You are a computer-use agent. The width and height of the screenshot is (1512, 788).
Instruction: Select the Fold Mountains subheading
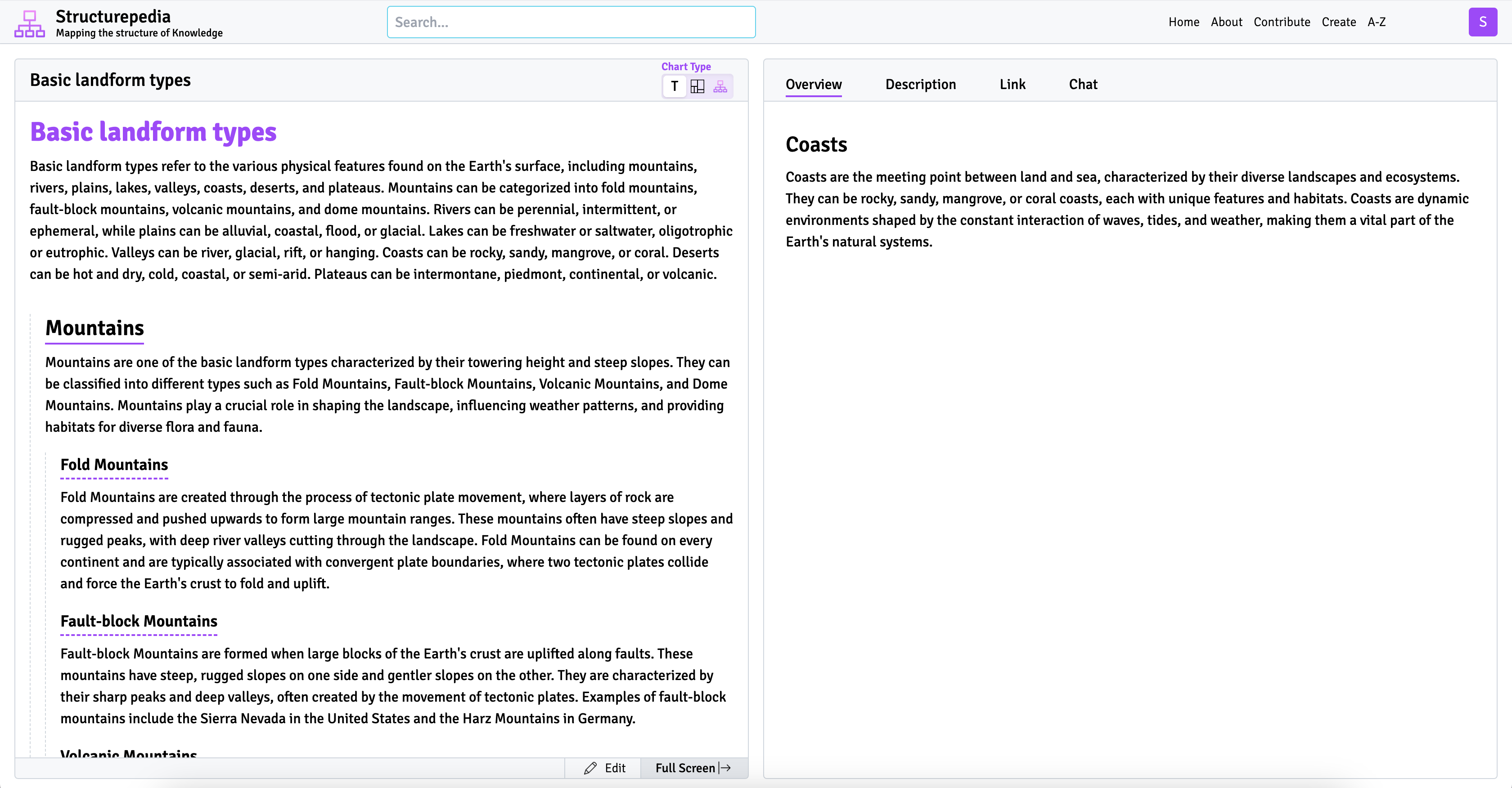point(114,465)
